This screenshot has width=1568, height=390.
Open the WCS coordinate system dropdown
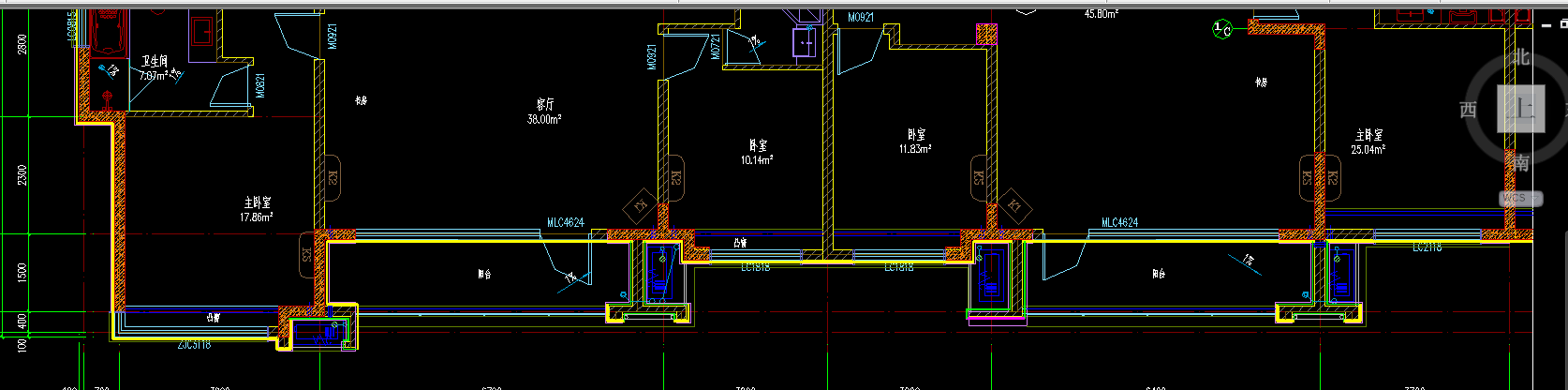1520,199
